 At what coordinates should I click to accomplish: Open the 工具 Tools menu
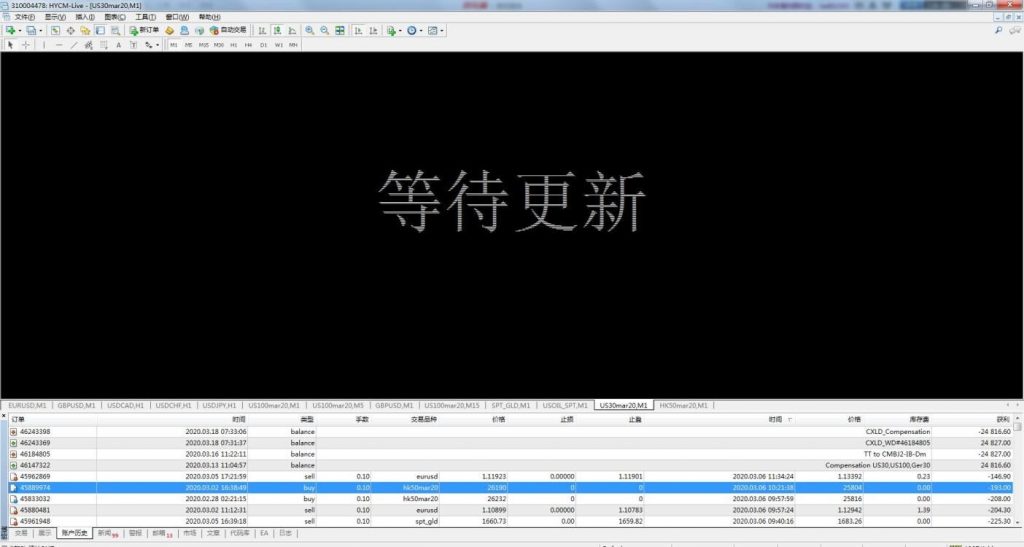tap(145, 17)
